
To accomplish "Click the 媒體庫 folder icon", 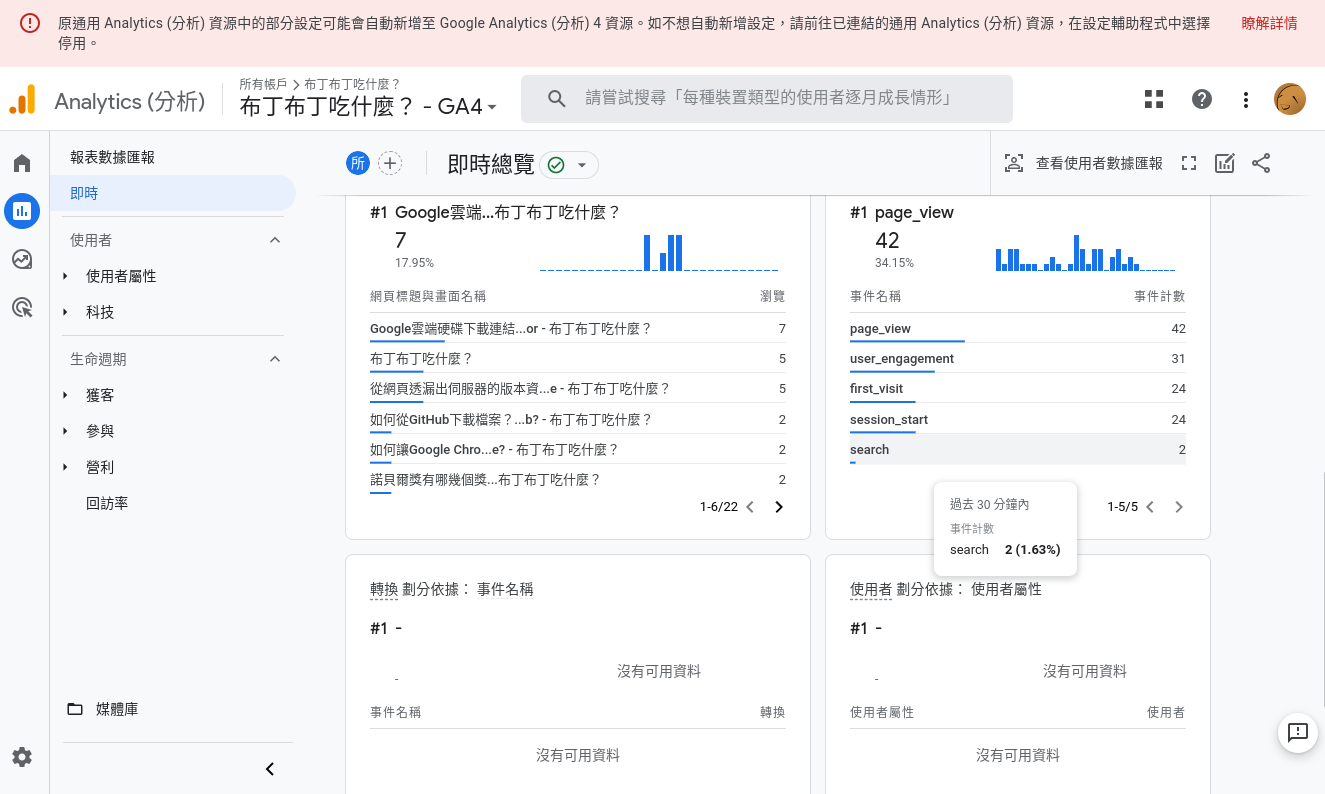I will pyautogui.click(x=75, y=709).
